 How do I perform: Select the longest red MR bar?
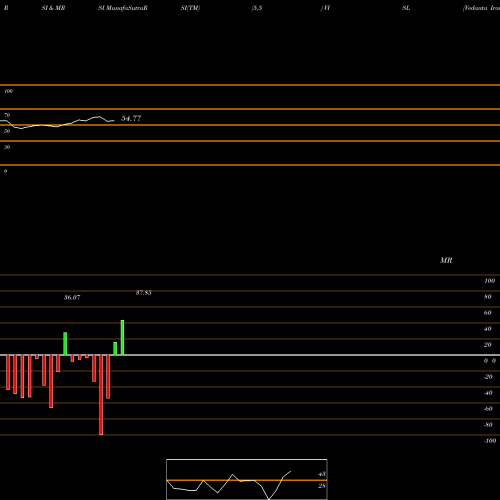click(x=101, y=395)
